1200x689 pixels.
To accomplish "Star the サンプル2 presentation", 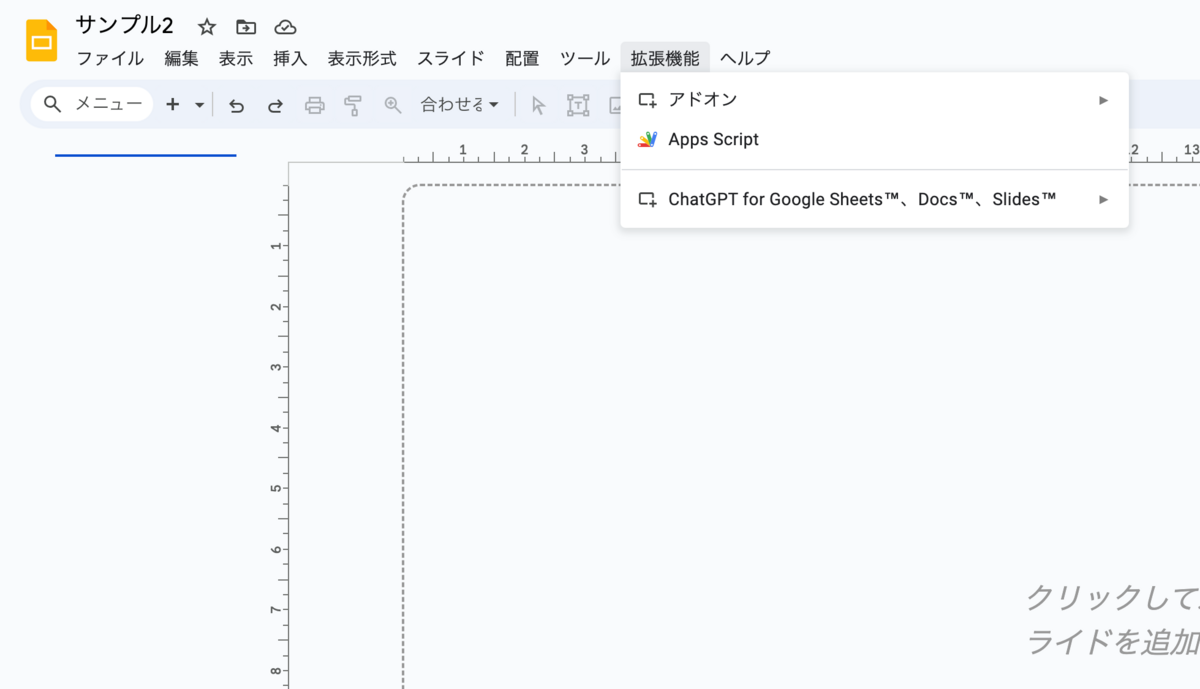I will tap(207, 27).
